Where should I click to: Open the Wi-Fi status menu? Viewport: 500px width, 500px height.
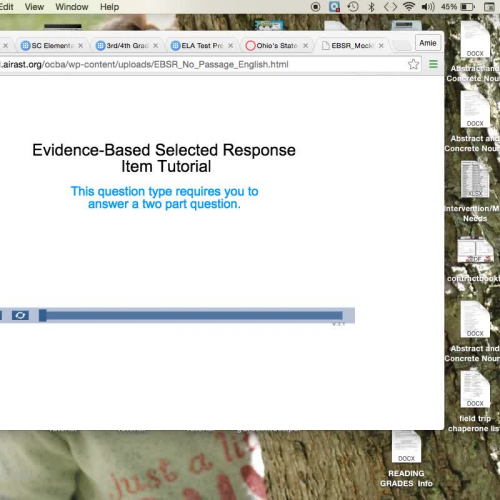pyautogui.click(x=409, y=7)
